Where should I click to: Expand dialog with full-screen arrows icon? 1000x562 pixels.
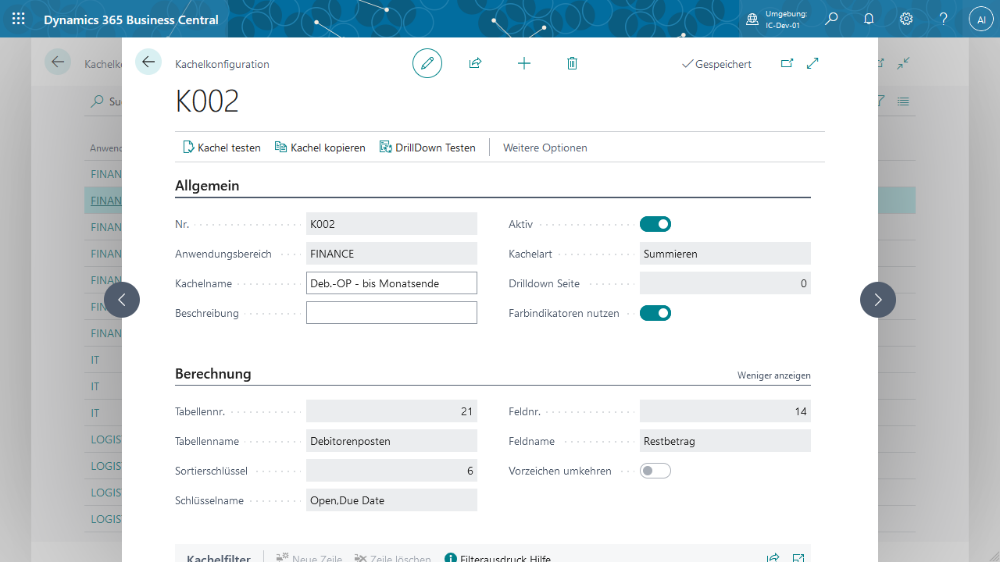[x=813, y=63]
